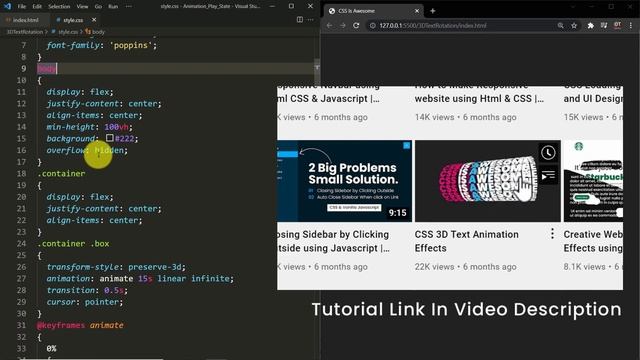Click the '.container .box' selector on line 24
The width and height of the screenshot is (640, 360).
(x=73, y=244)
